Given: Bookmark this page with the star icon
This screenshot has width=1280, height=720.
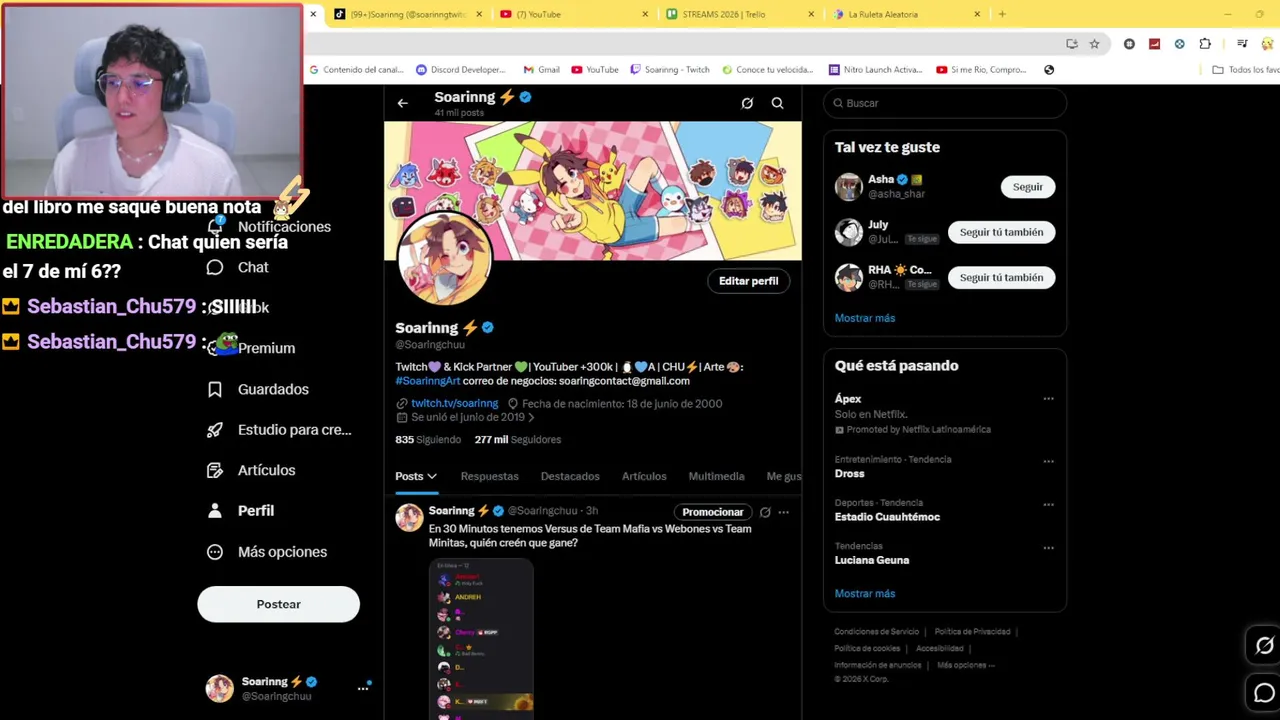Looking at the screenshot, I should 1094,44.
